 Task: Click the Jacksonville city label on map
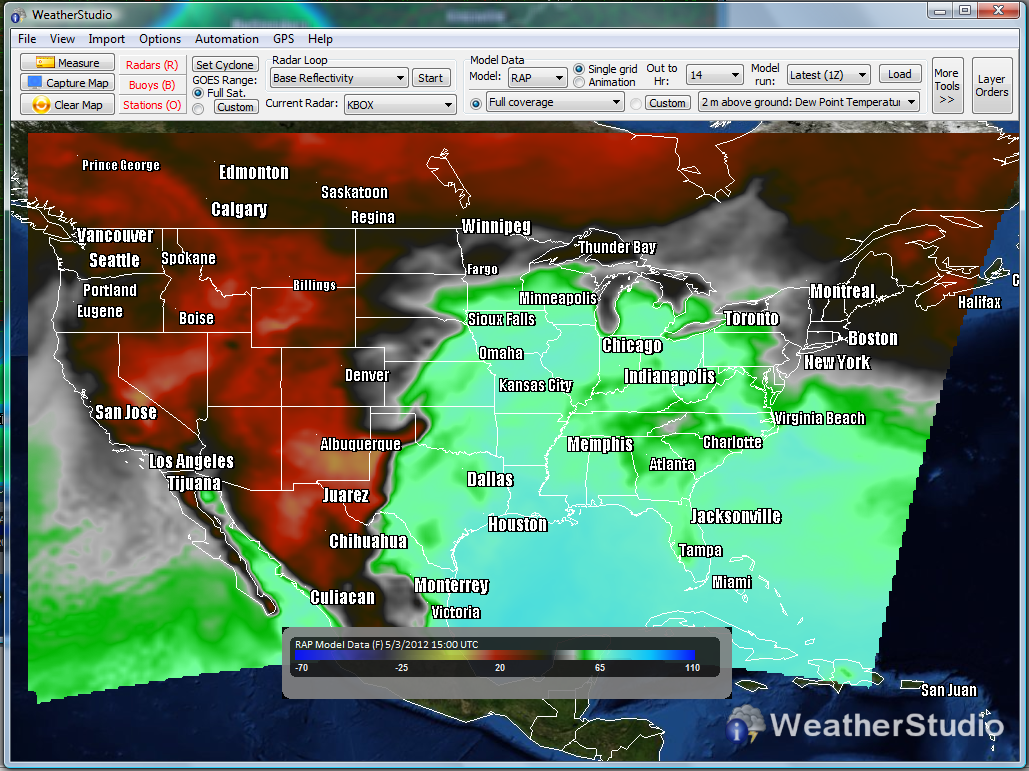point(736,516)
